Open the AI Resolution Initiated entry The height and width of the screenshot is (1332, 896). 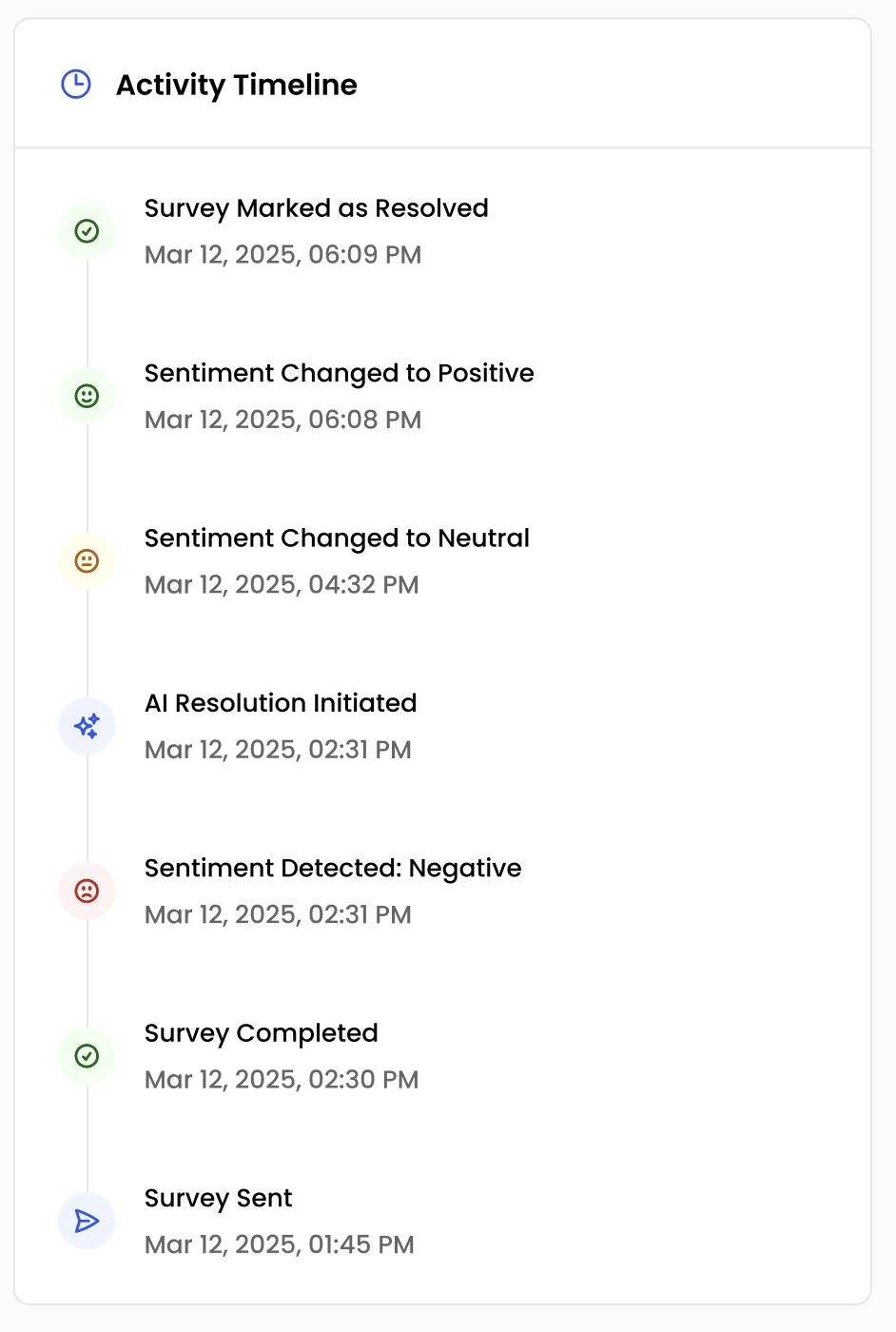coord(281,703)
